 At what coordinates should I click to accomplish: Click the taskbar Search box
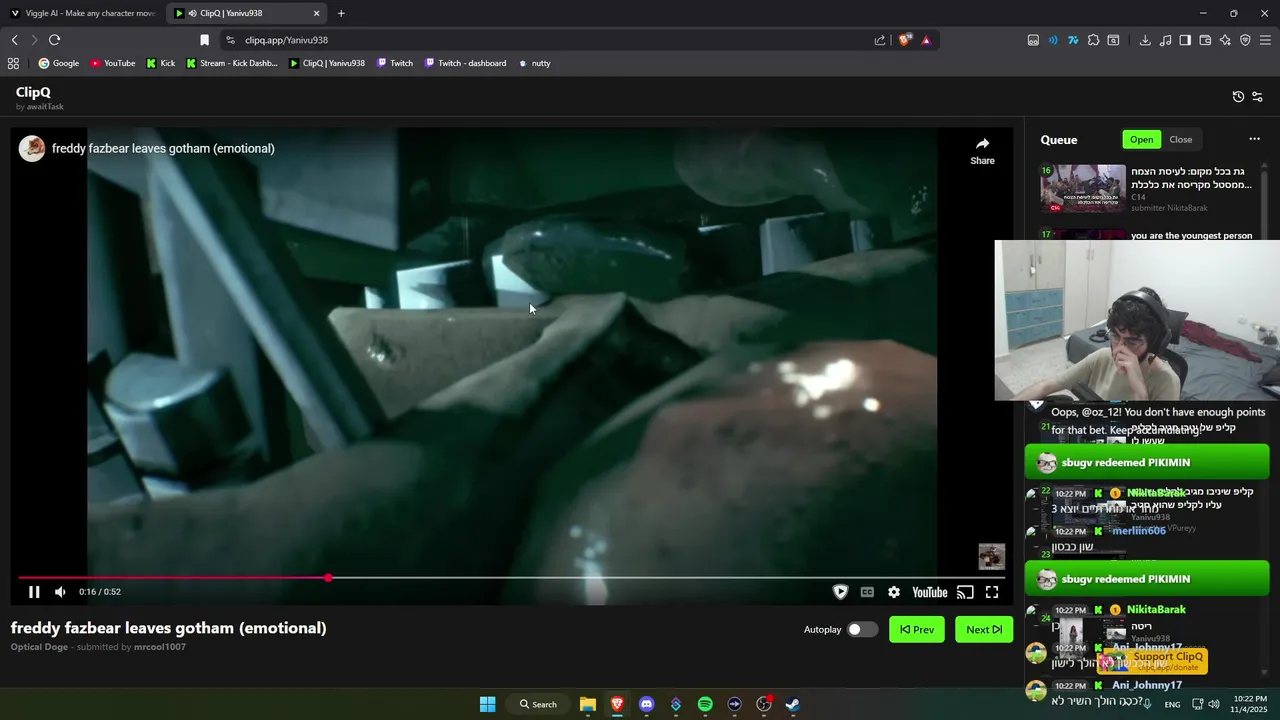click(538, 704)
